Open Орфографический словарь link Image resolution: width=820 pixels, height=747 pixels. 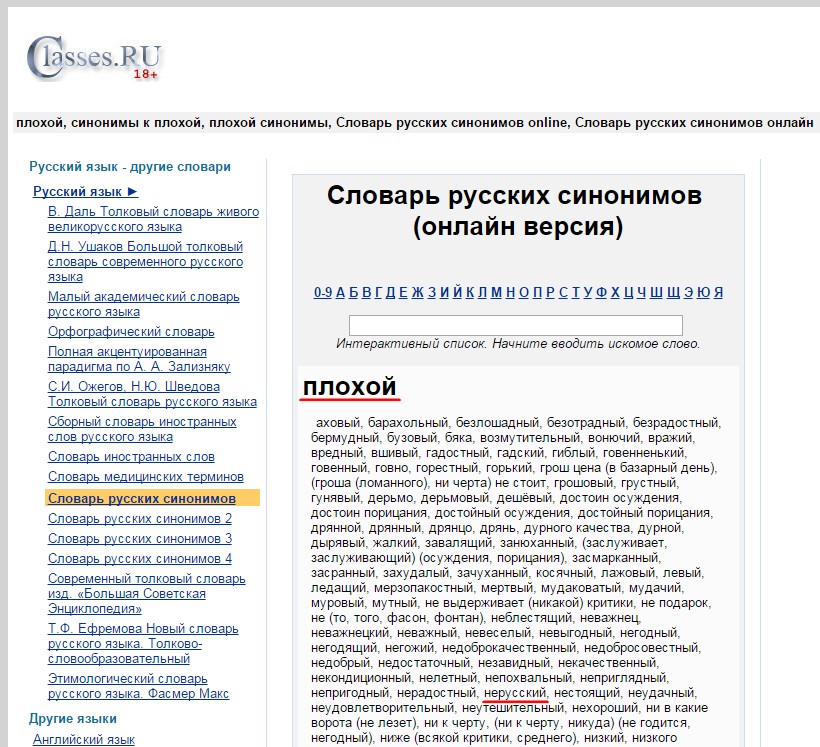point(131,331)
